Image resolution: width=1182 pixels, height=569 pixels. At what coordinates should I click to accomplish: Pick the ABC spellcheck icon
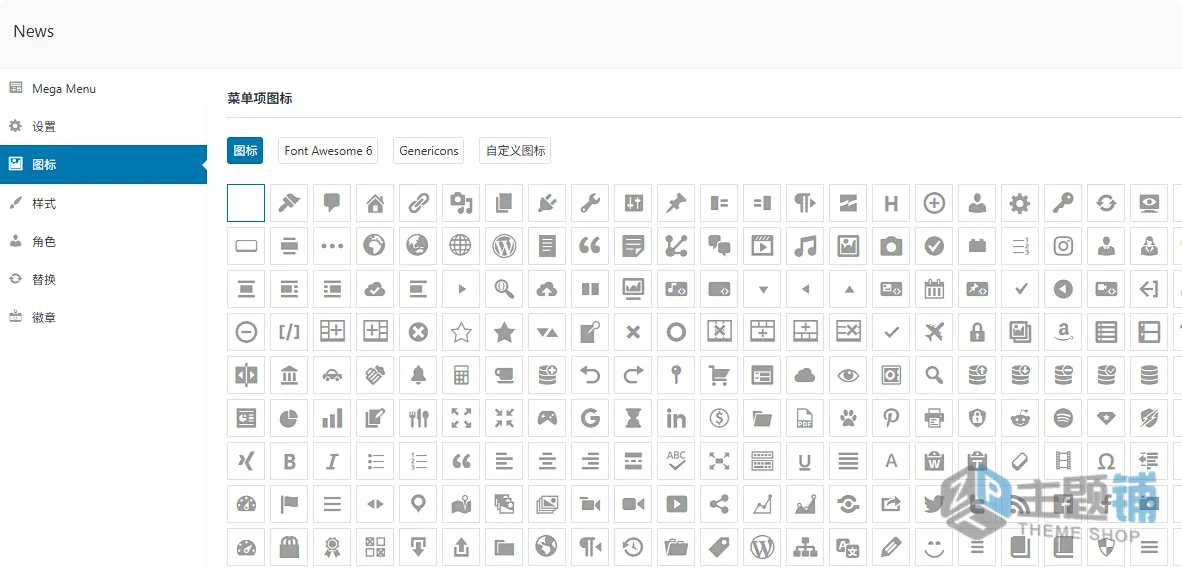(x=675, y=460)
